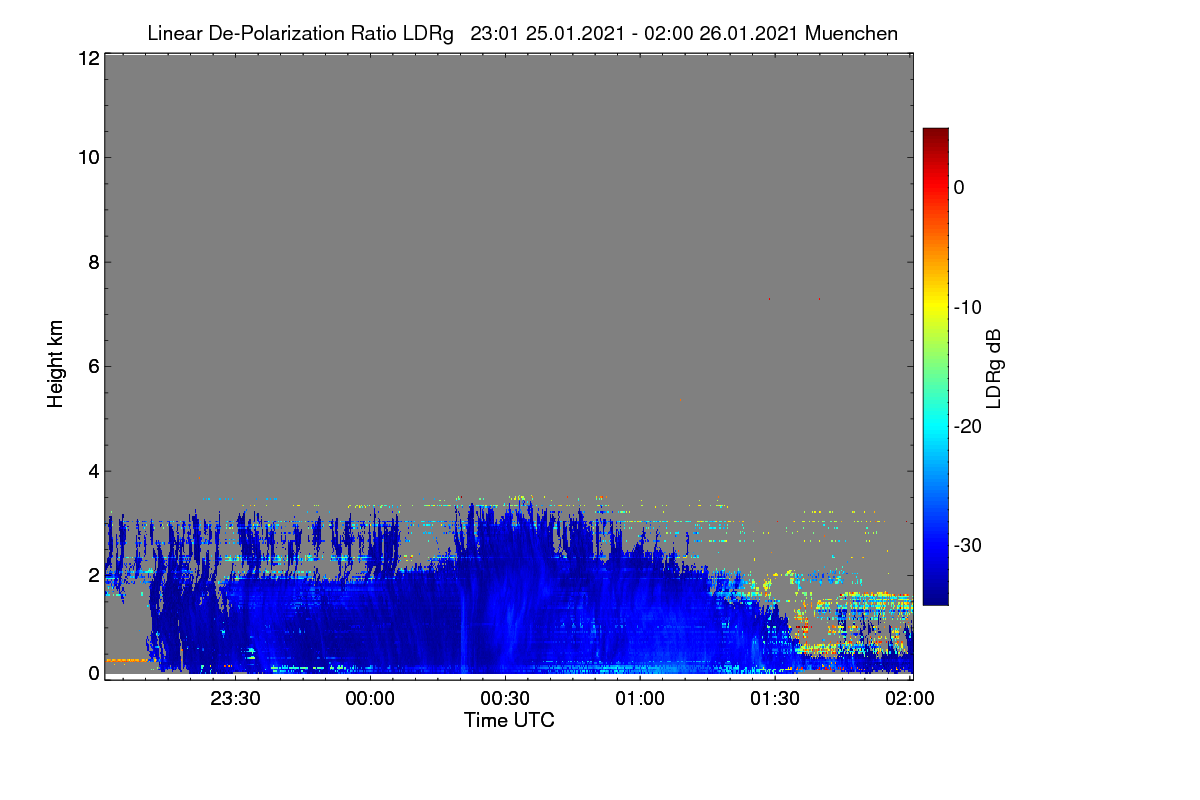Click the '8' height tick label
1200x800 pixels.
(x=93, y=262)
